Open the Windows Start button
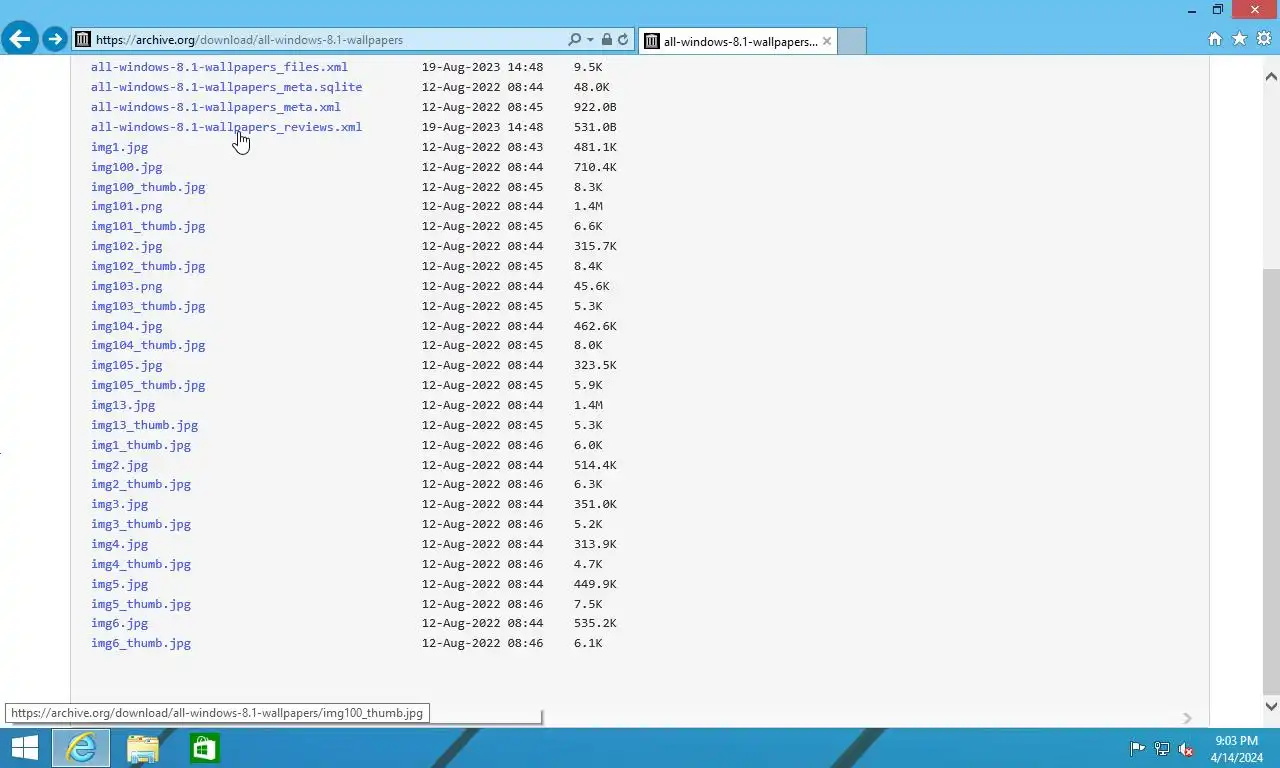The width and height of the screenshot is (1280, 768). (x=24, y=748)
